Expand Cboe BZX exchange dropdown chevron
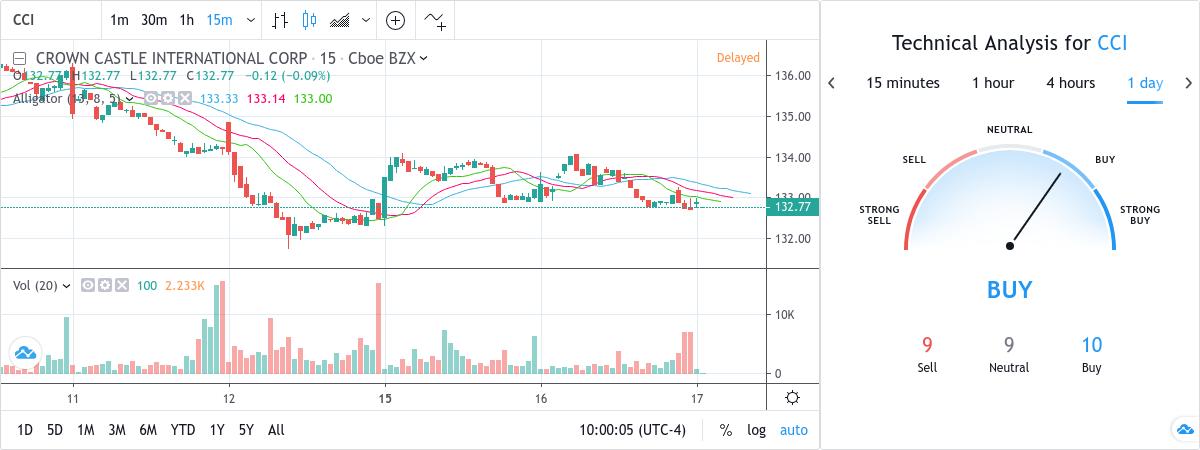 424,58
